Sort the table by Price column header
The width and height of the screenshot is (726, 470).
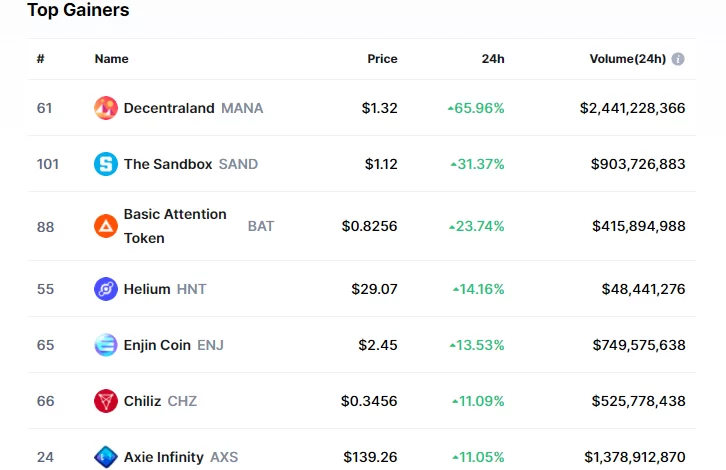tap(382, 59)
